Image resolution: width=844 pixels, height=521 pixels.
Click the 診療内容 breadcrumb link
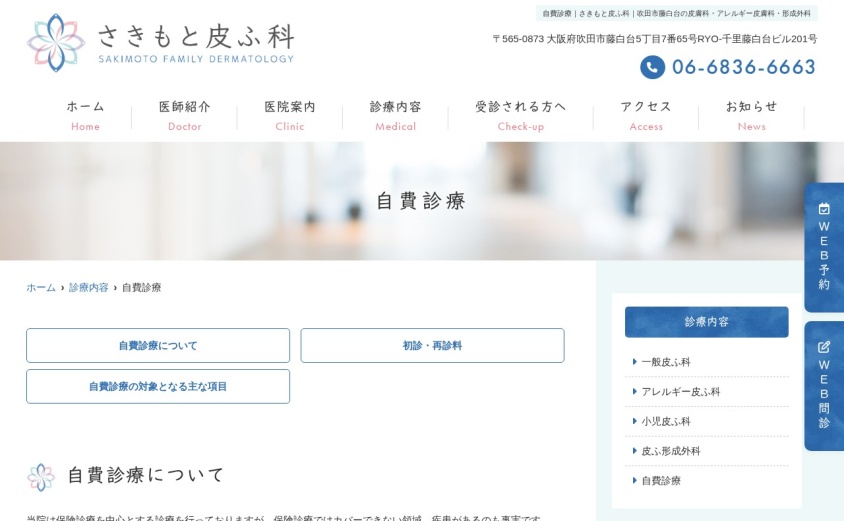(89, 287)
